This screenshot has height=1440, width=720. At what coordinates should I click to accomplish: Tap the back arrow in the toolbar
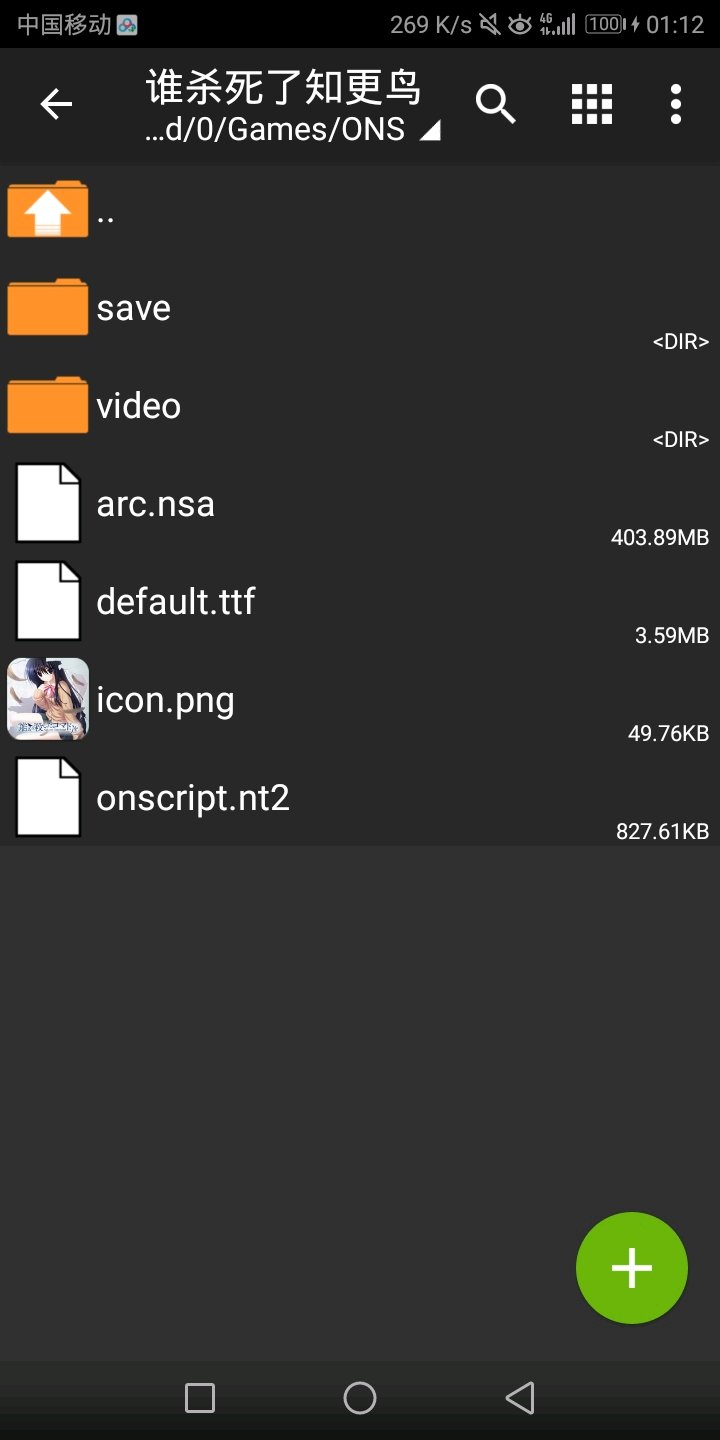tap(56, 104)
